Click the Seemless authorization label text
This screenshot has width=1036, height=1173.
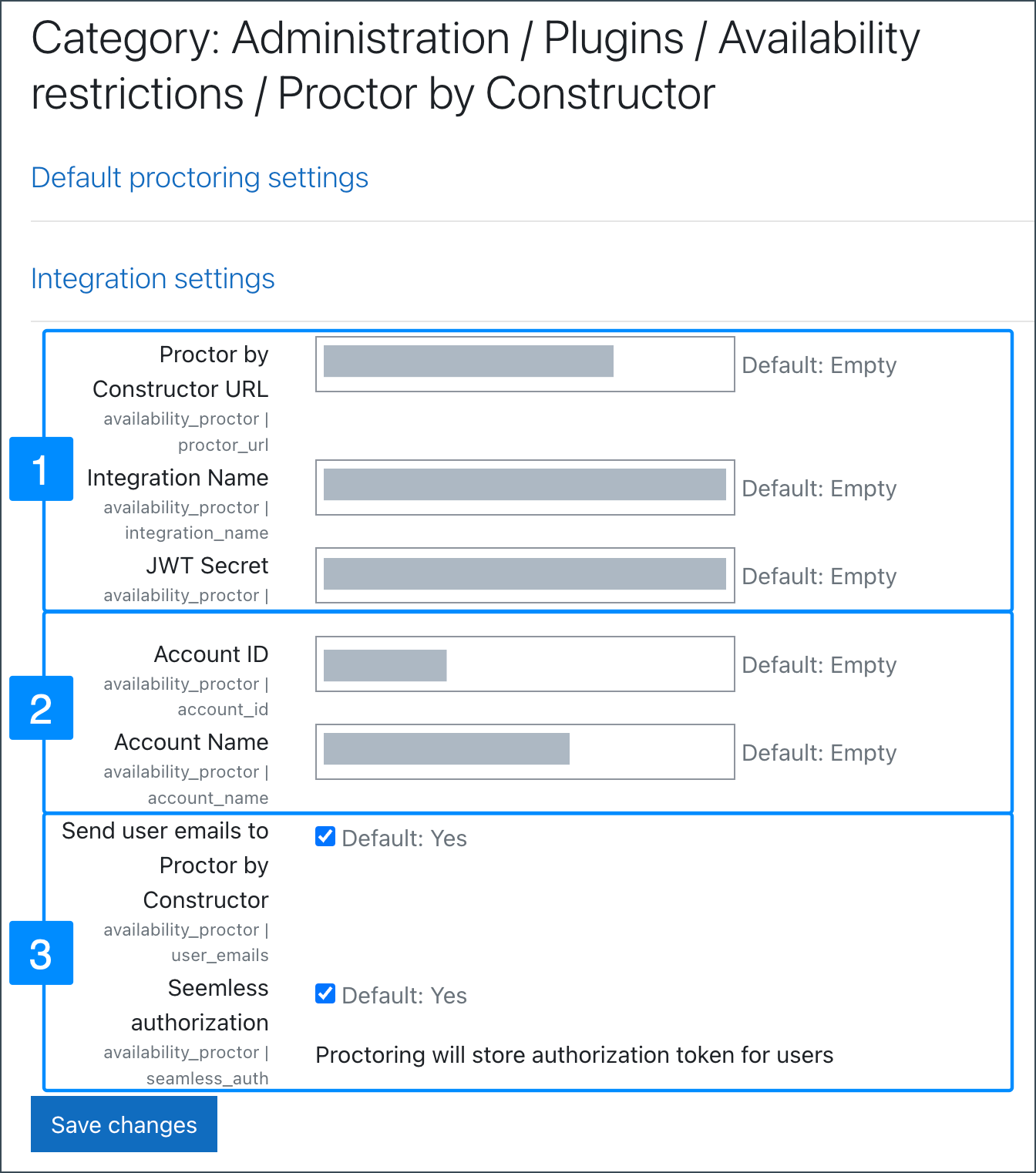pos(200,1005)
